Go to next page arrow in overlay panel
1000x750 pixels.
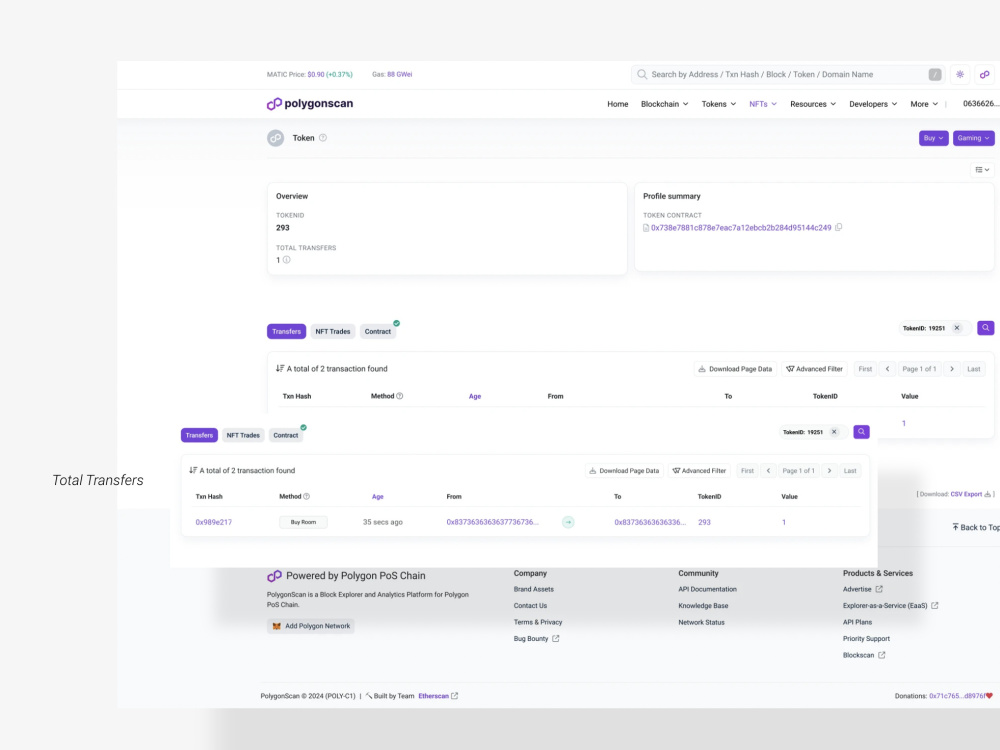coord(829,471)
